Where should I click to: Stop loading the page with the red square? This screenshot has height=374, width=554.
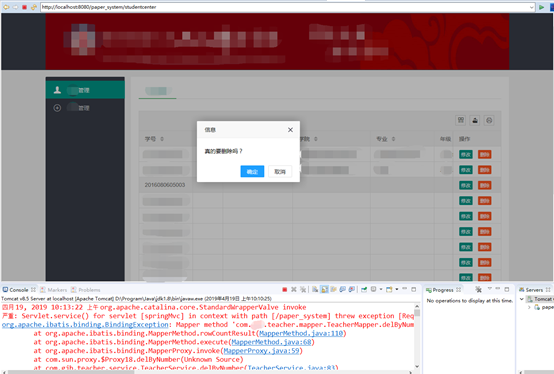point(24,7)
